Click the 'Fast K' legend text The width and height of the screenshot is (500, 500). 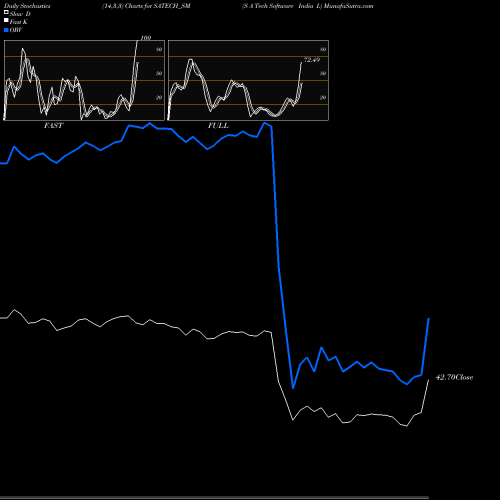pos(19,22)
